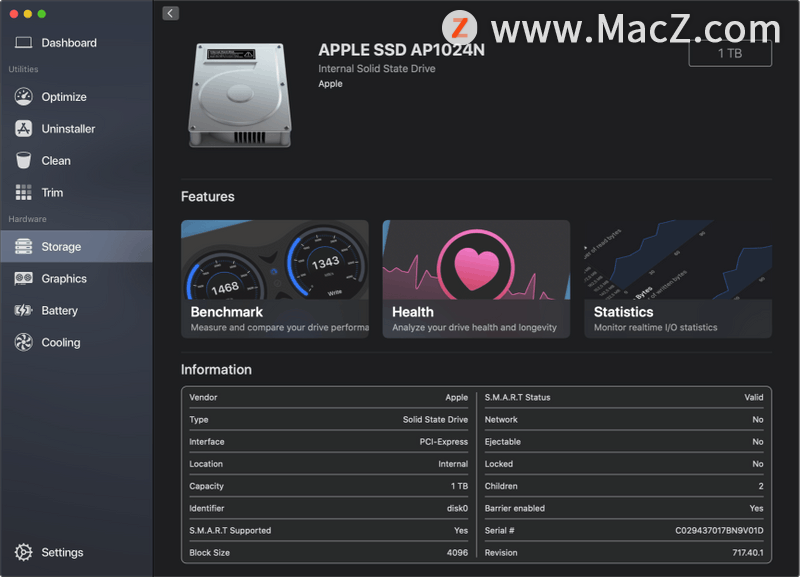Click the 1 TB capacity badge
This screenshot has height=577, width=800.
730,54
